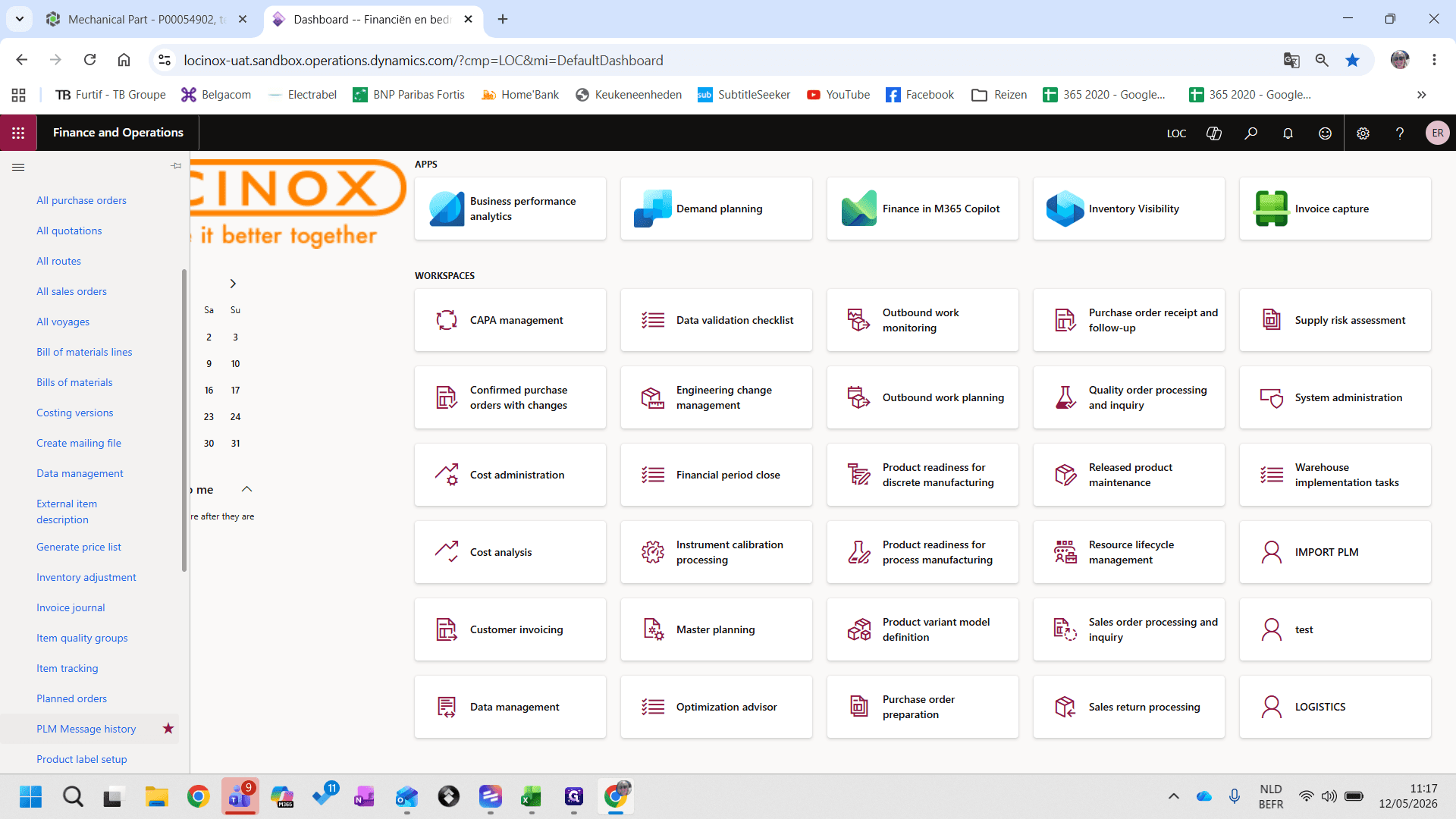Open Optimization advisor workspace
Image resolution: width=1456 pixels, height=819 pixels.
(717, 707)
